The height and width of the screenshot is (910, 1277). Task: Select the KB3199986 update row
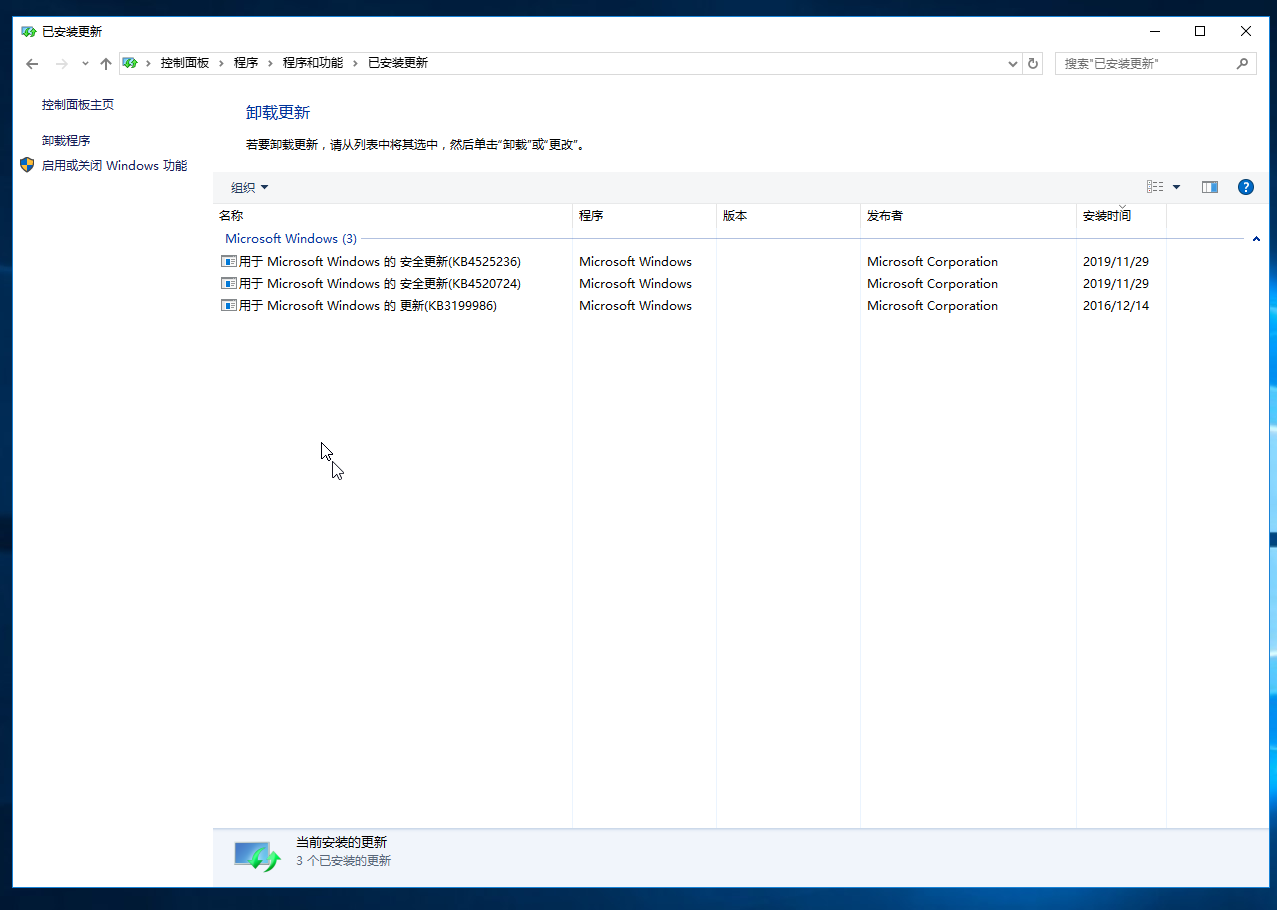coord(690,306)
